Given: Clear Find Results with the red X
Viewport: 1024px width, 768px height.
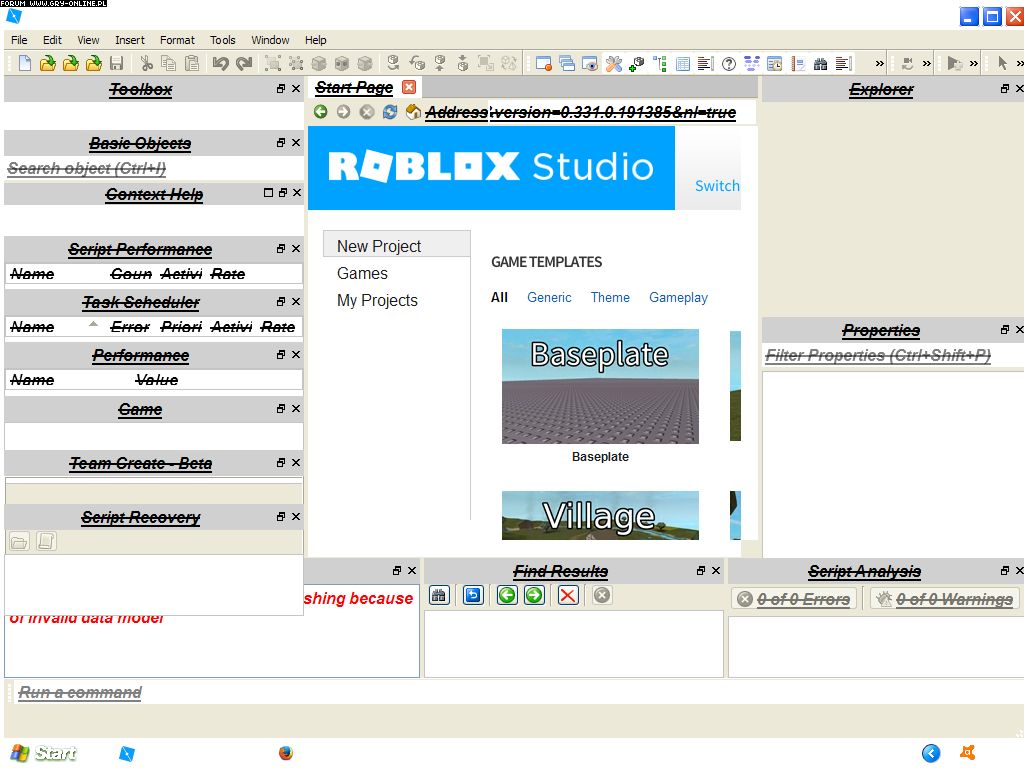Looking at the screenshot, I should point(568,595).
